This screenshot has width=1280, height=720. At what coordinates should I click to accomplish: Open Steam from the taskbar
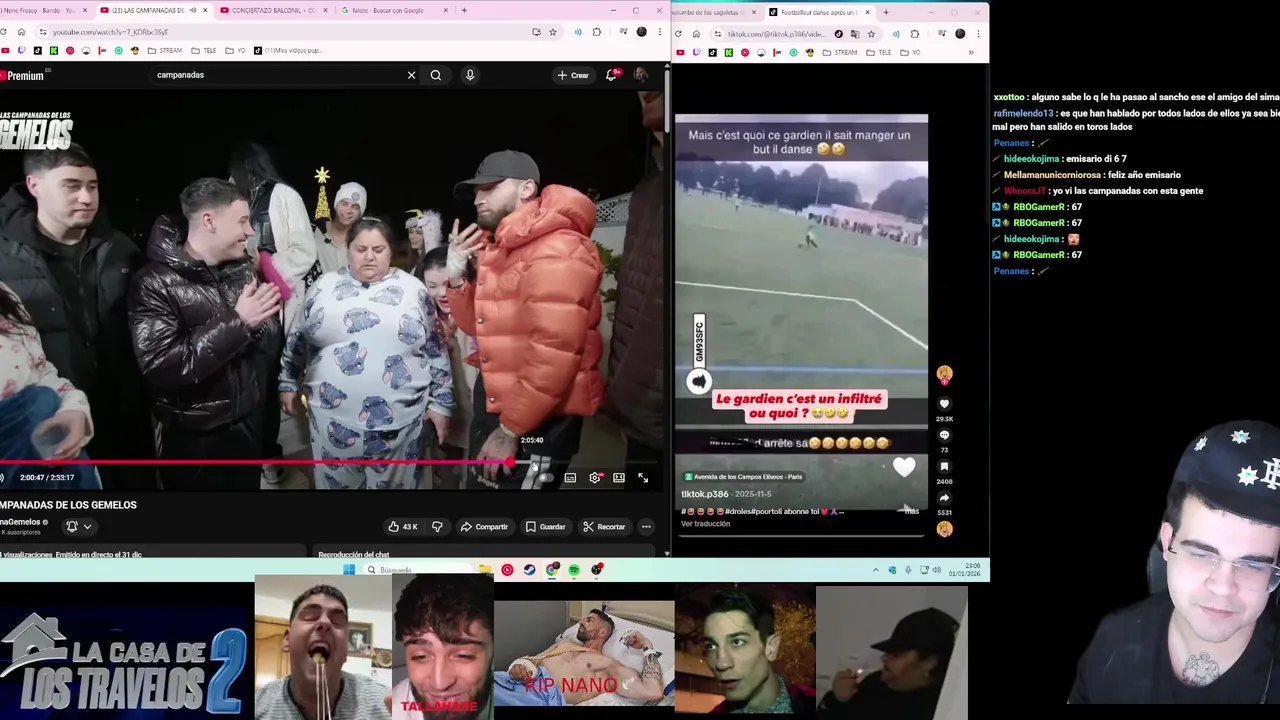coord(529,570)
